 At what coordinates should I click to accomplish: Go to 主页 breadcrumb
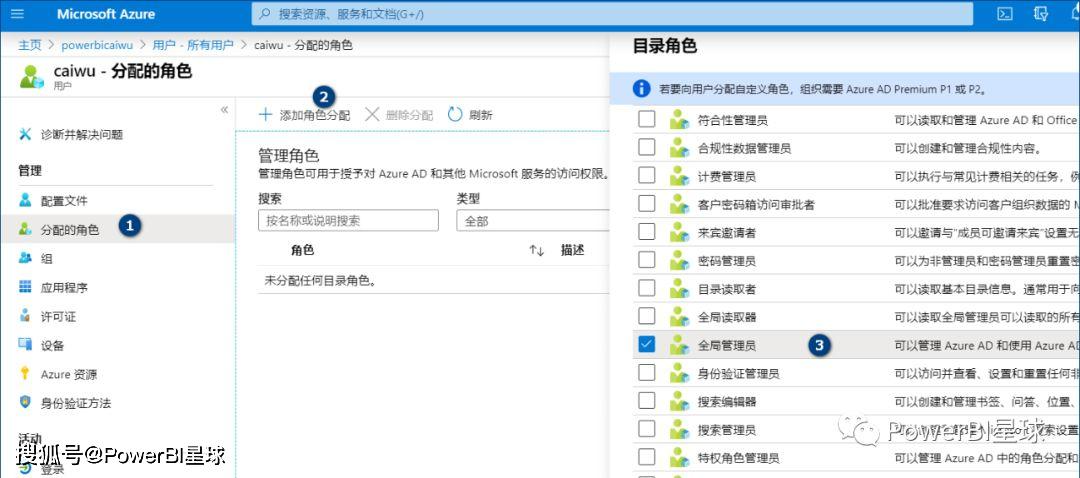30,45
